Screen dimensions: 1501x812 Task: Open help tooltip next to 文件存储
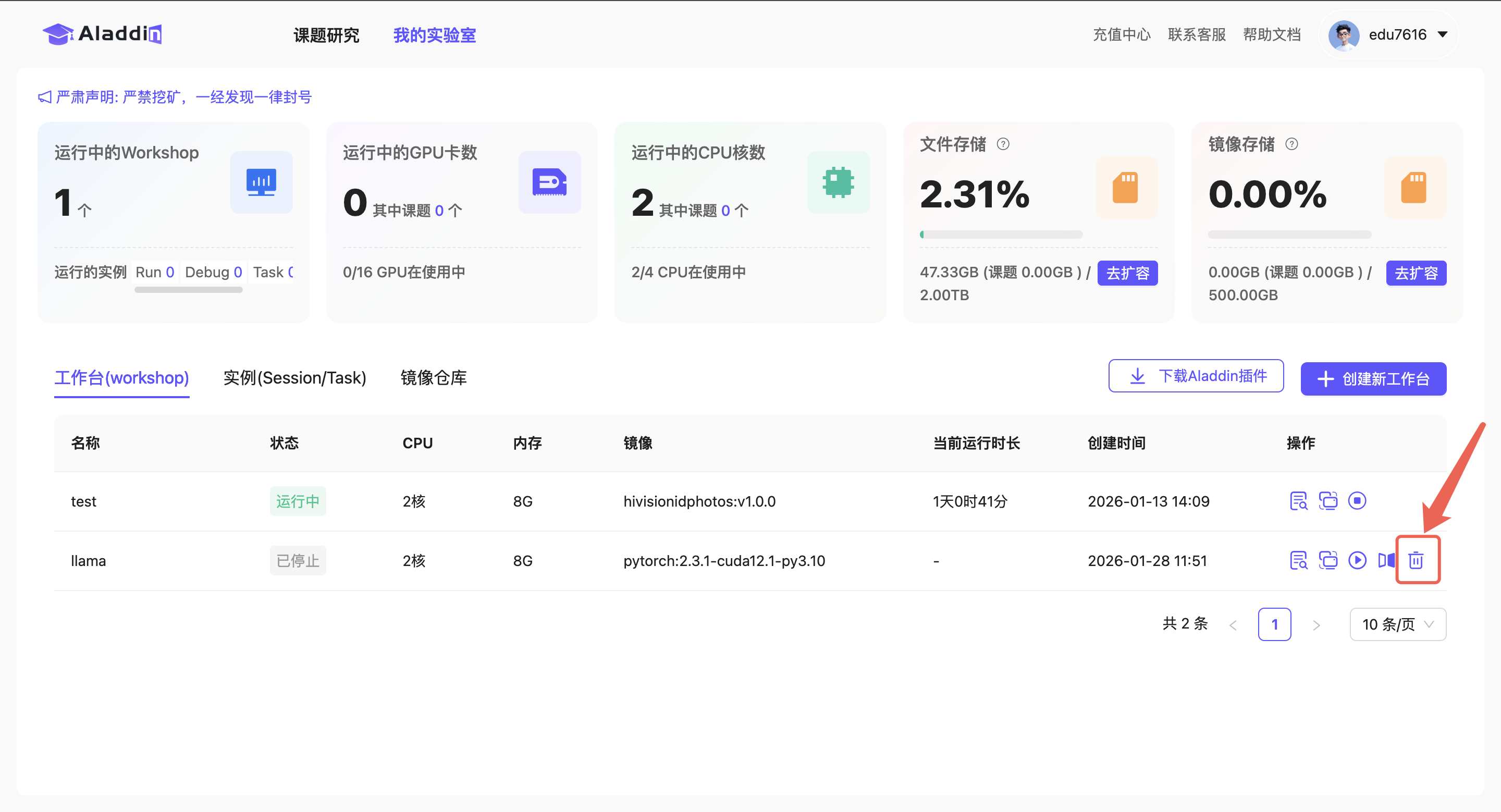tap(1003, 144)
